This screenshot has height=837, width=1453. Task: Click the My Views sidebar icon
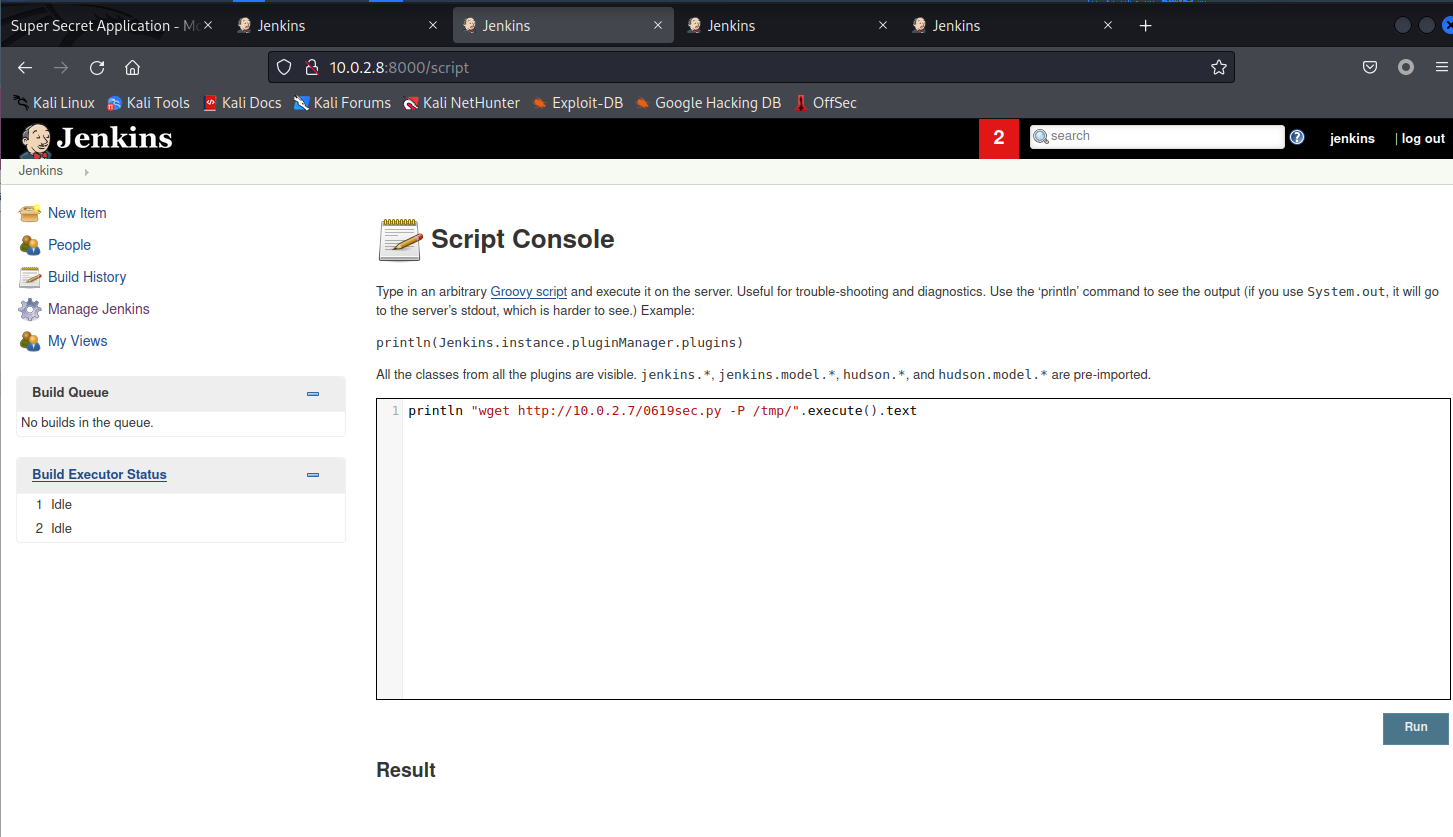point(30,341)
